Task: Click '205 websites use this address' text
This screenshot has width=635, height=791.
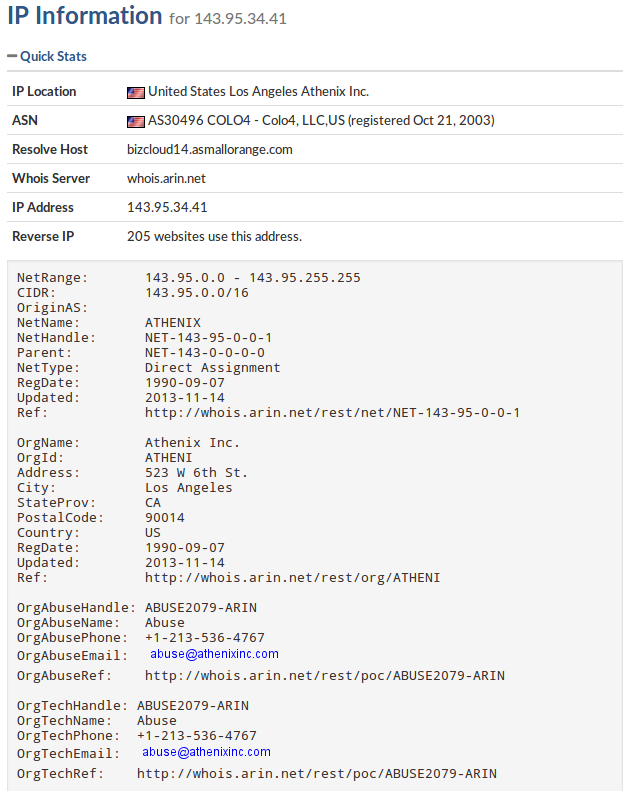Action: (214, 236)
